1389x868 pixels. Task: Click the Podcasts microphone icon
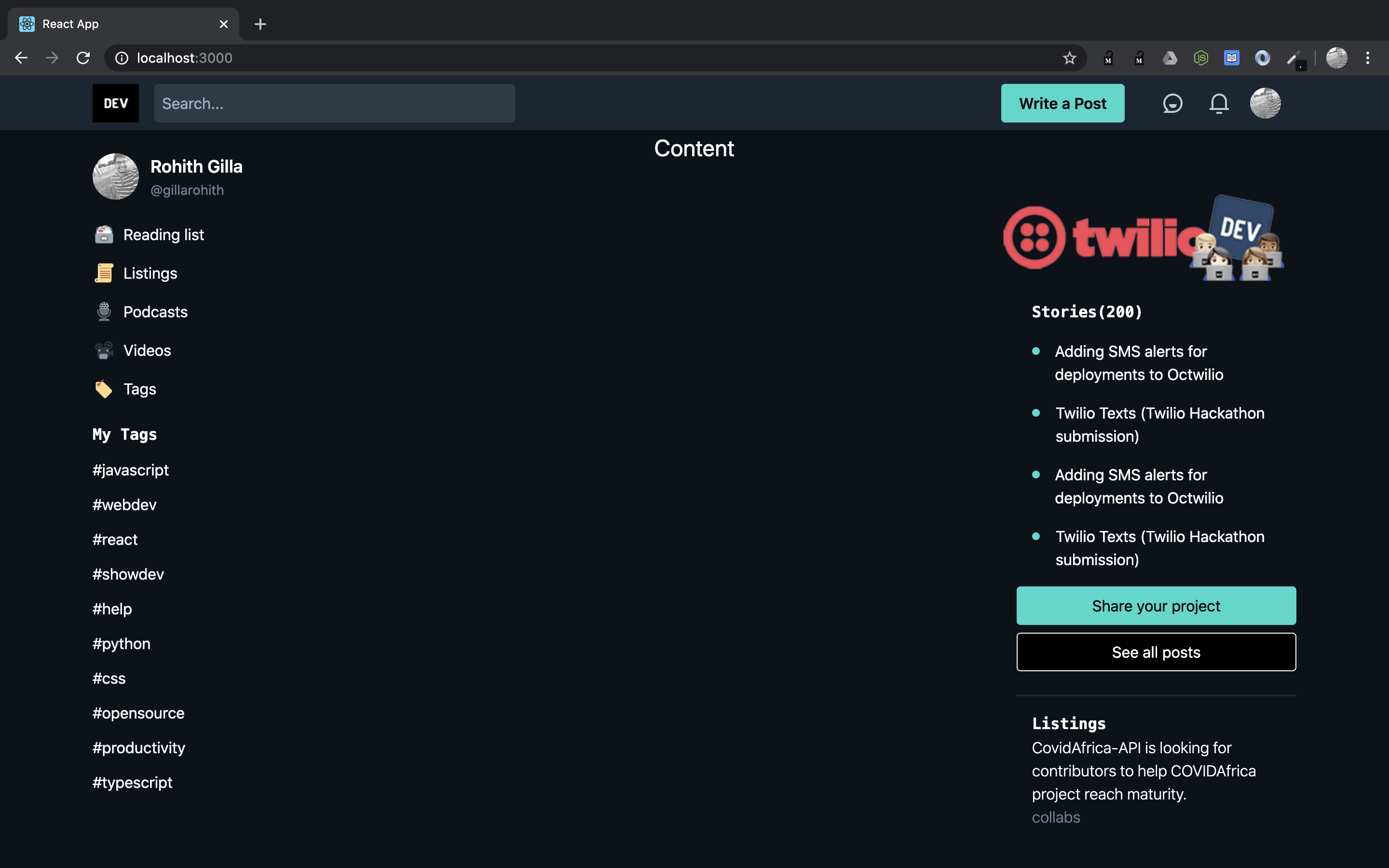[x=104, y=312]
